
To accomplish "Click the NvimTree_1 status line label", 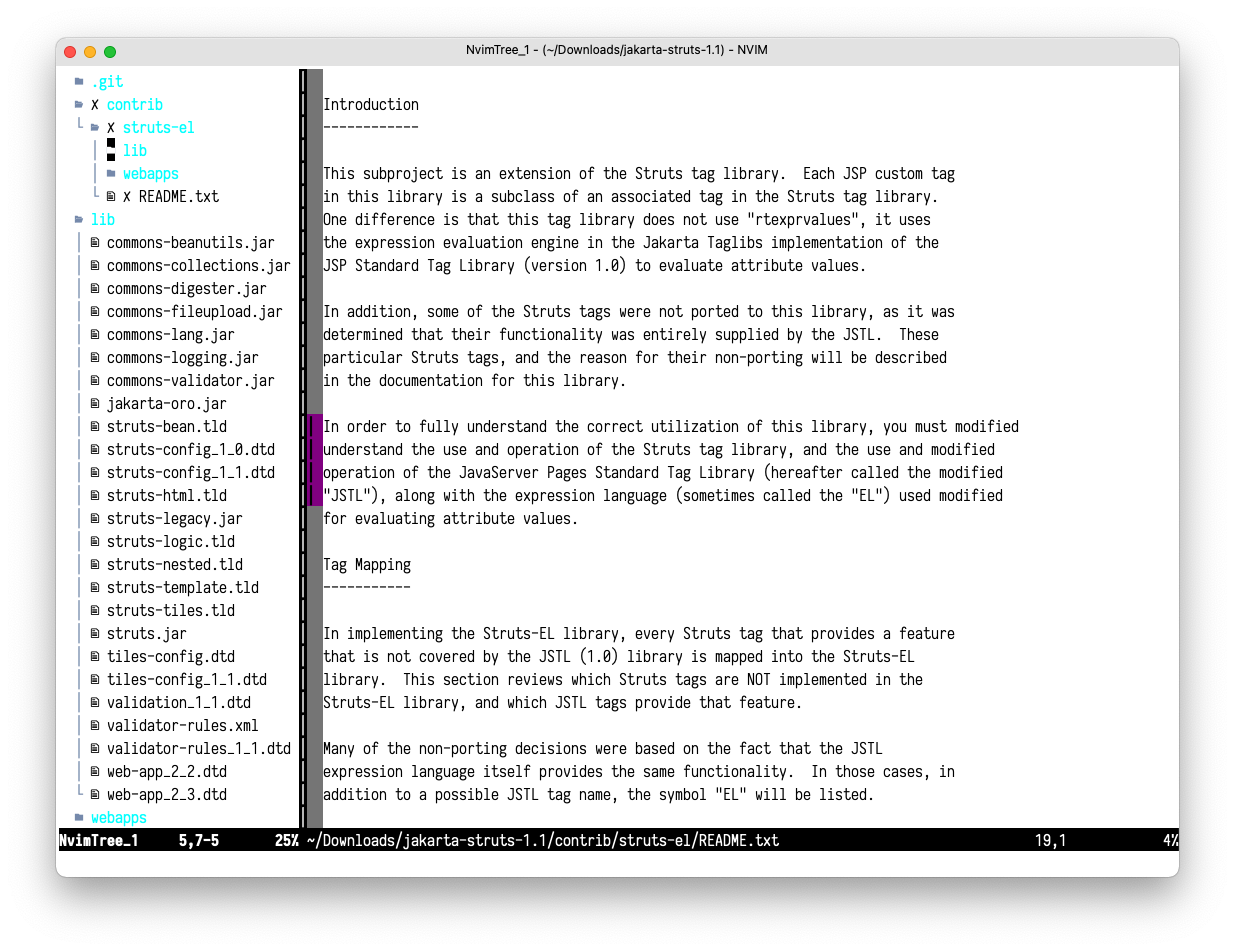I will [98, 841].
